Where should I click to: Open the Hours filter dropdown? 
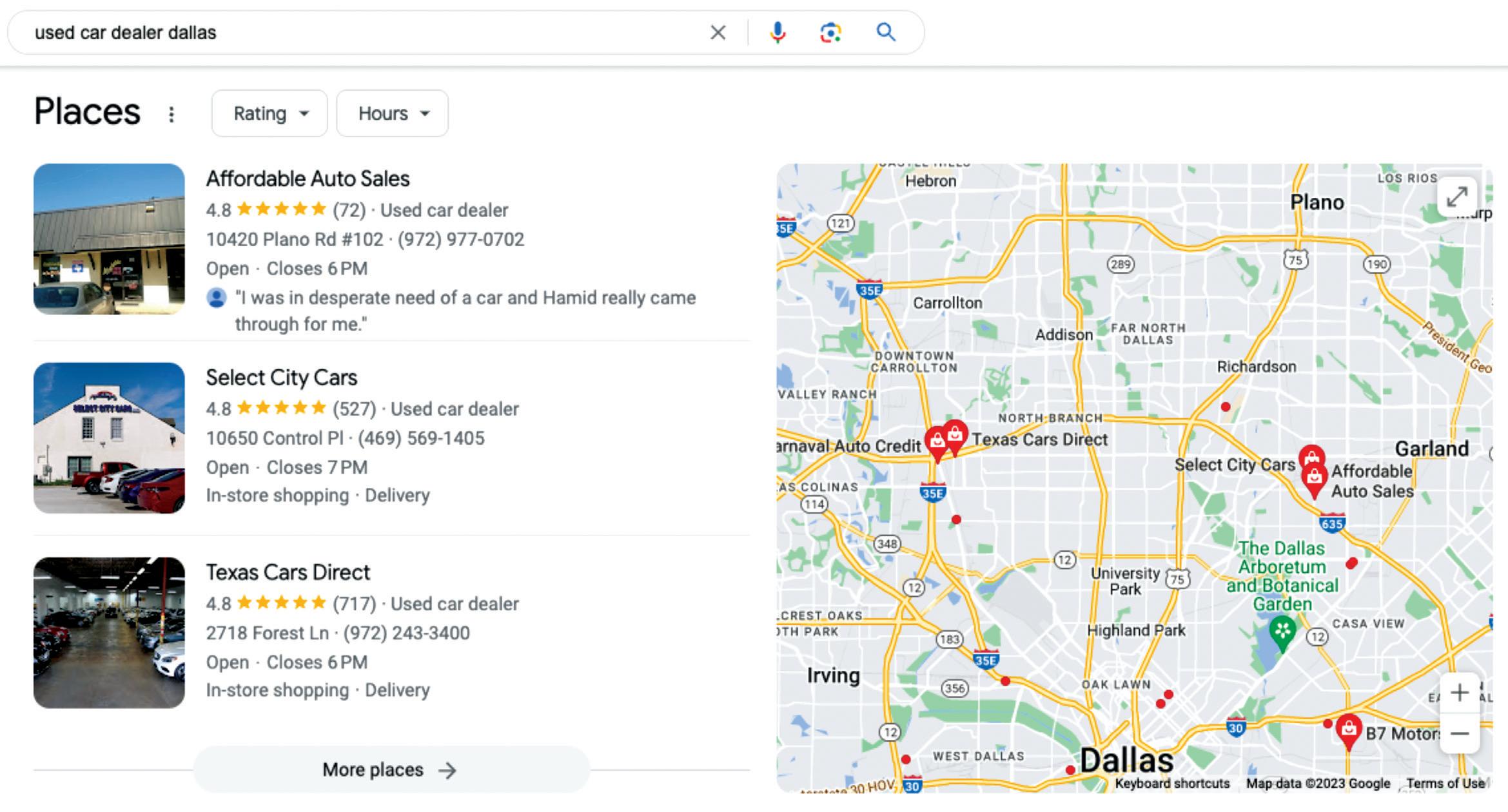click(x=392, y=113)
